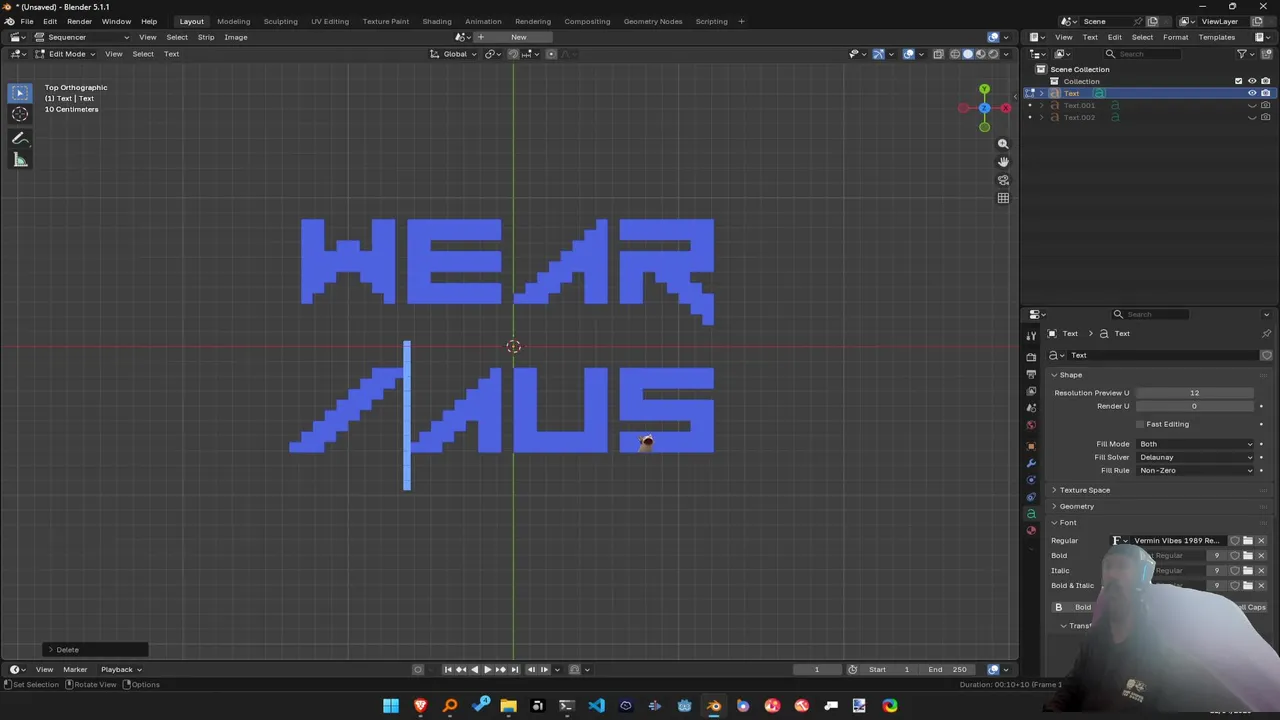Open the Output properties tab

[1031, 374]
